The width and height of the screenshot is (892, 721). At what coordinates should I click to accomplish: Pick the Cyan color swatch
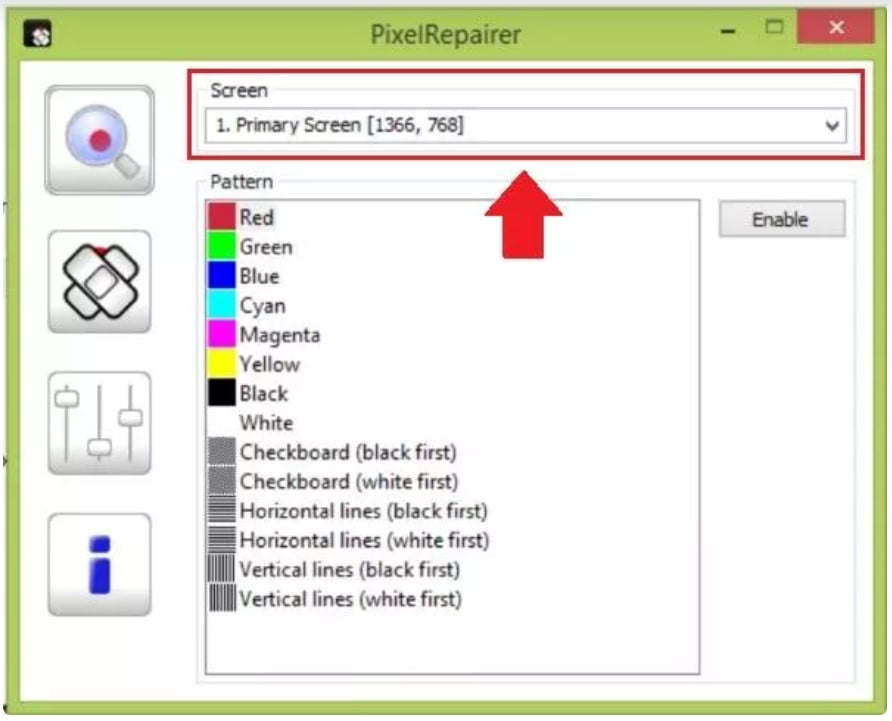[221, 305]
